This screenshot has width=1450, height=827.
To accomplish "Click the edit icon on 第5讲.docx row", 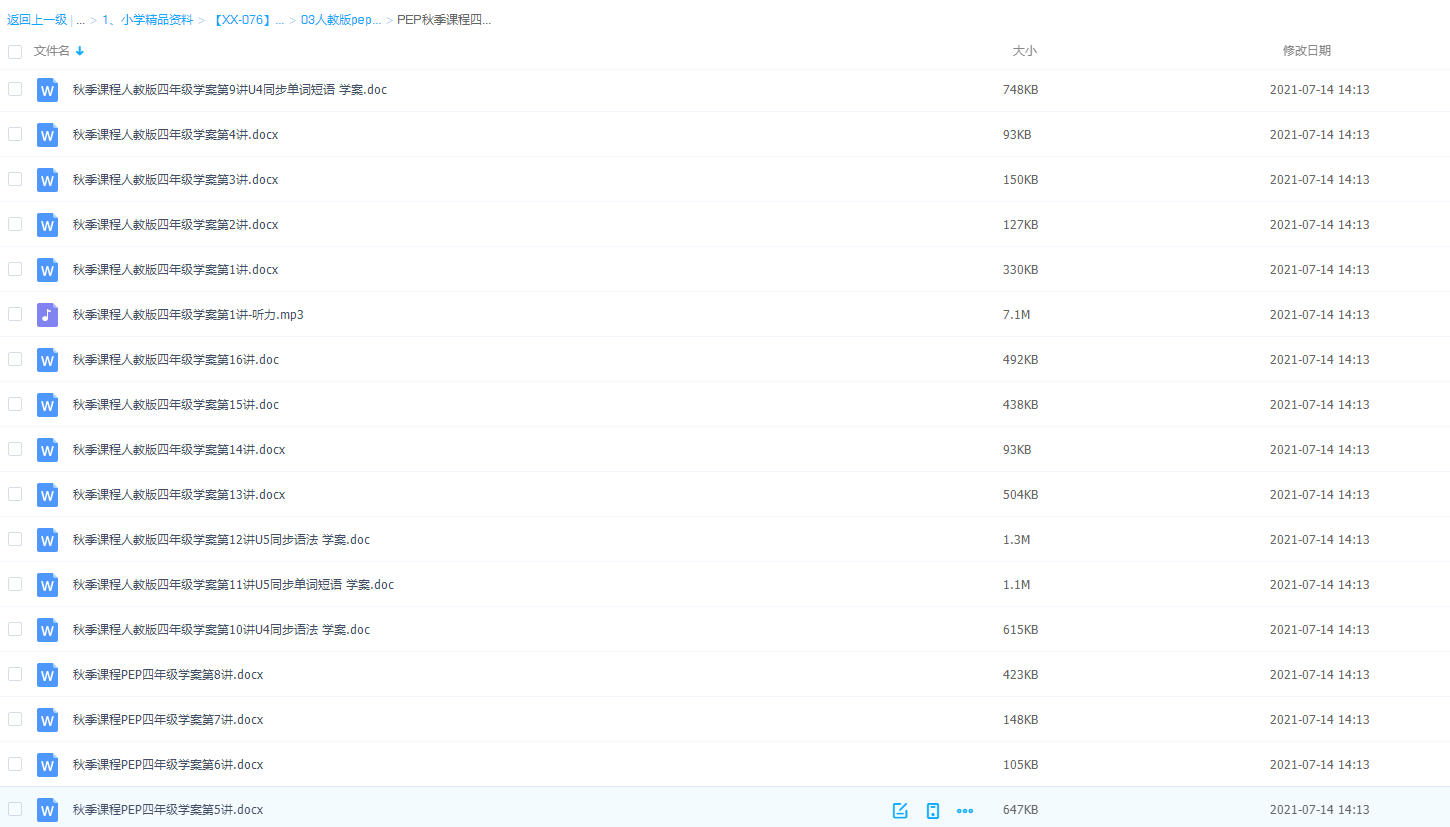I will tap(900, 810).
